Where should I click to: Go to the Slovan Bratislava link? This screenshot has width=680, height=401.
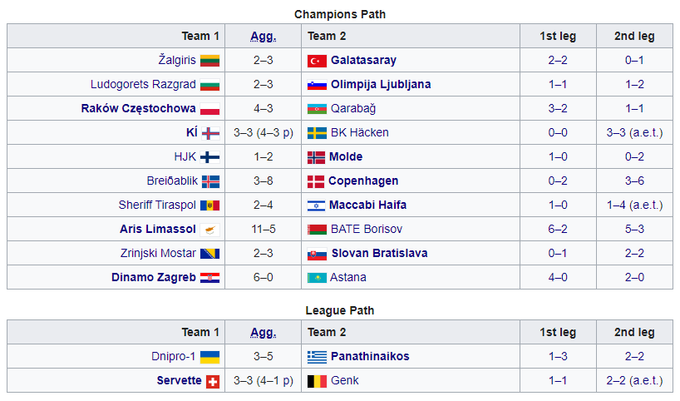(x=379, y=254)
